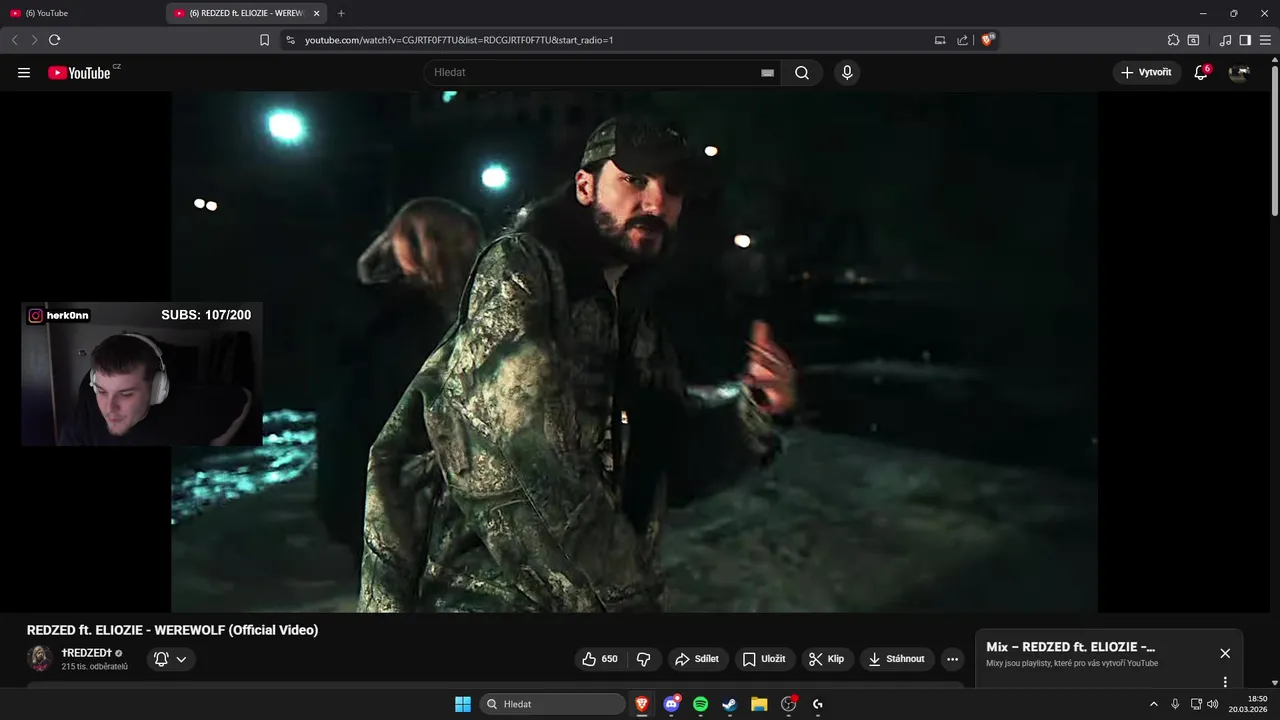The image size is (1280, 720).
Task: Open File Explorer from the taskbar
Action: (759, 704)
